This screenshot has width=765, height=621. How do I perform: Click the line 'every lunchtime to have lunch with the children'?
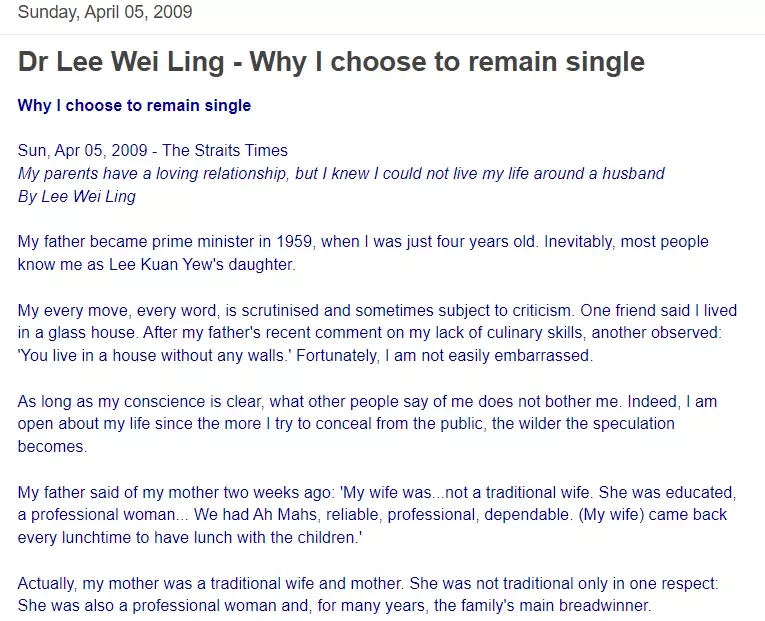190,537
